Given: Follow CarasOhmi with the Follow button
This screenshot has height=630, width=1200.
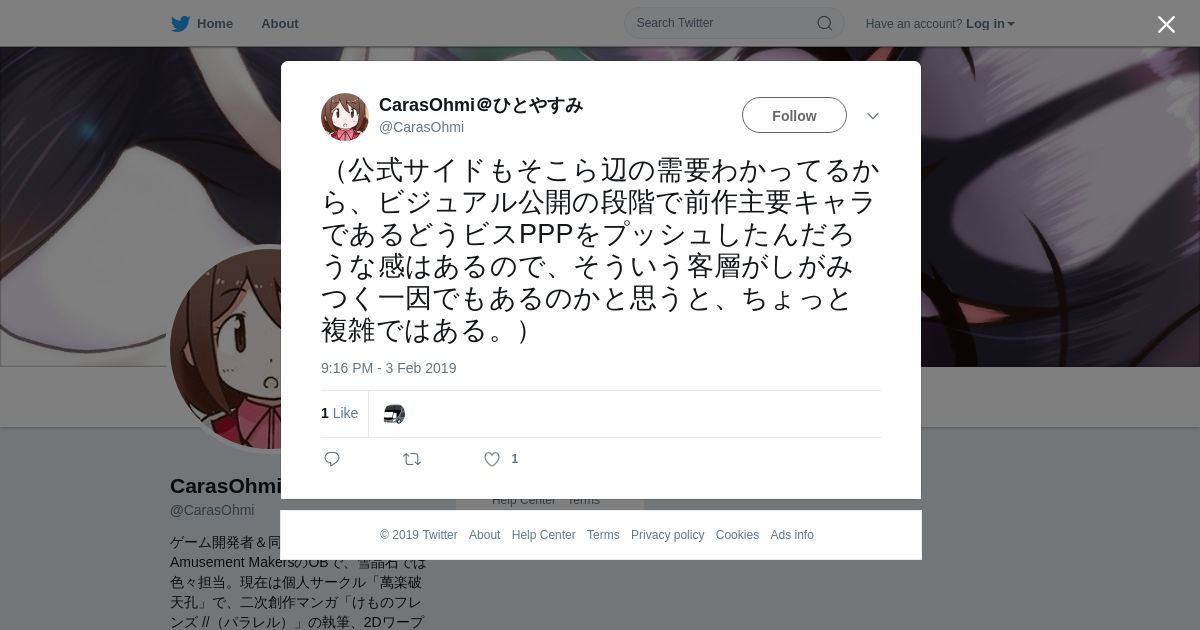Looking at the screenshot, I should click(794, 115).
